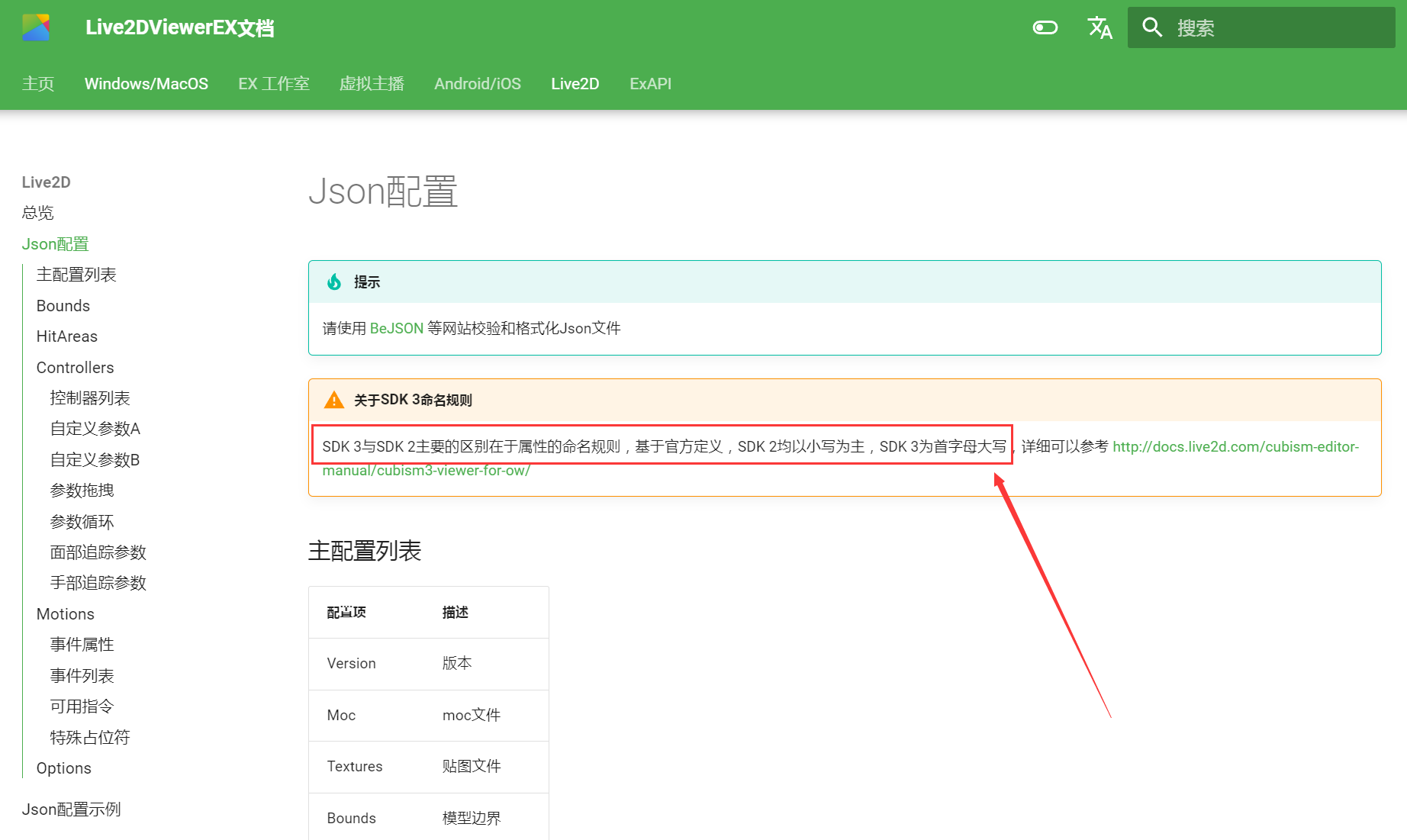Open the 主页 navigation tab
1407x840 pixels.
coord(38,84)
